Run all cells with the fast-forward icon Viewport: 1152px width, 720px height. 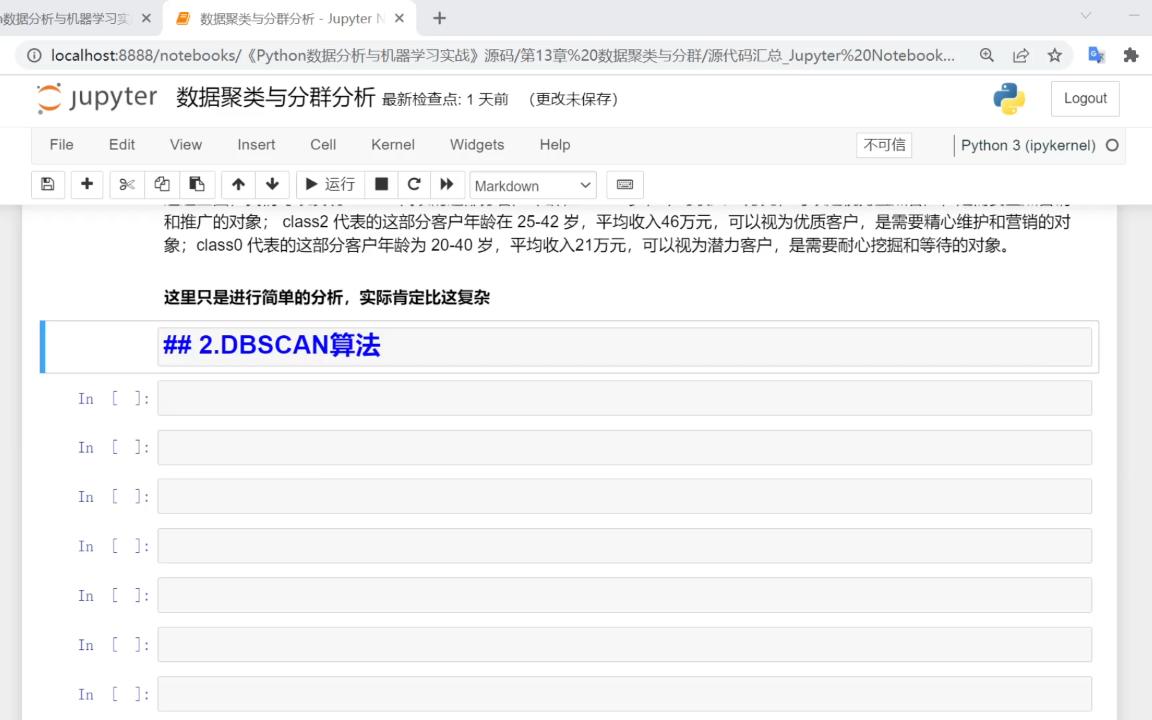click(447, 184)
